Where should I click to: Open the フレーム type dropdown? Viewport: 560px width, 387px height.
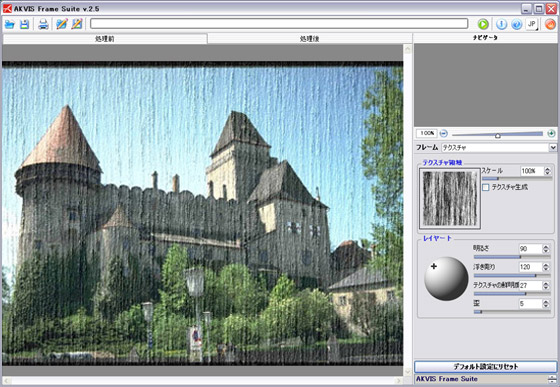click(x=553, y=147)
